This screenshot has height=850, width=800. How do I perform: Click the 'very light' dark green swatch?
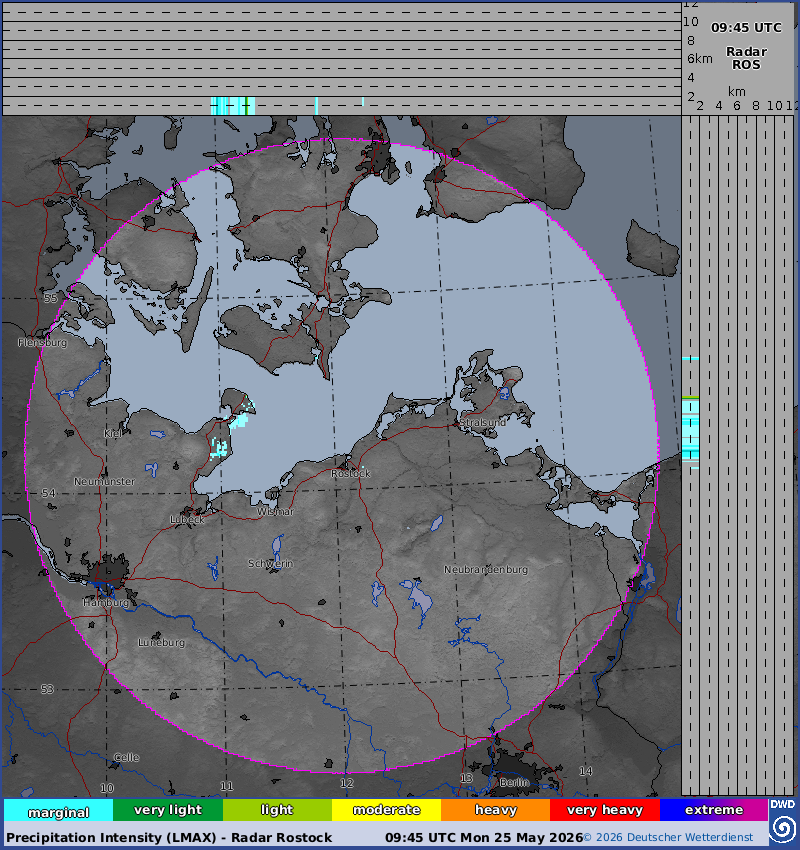click(x=168, y=811)
